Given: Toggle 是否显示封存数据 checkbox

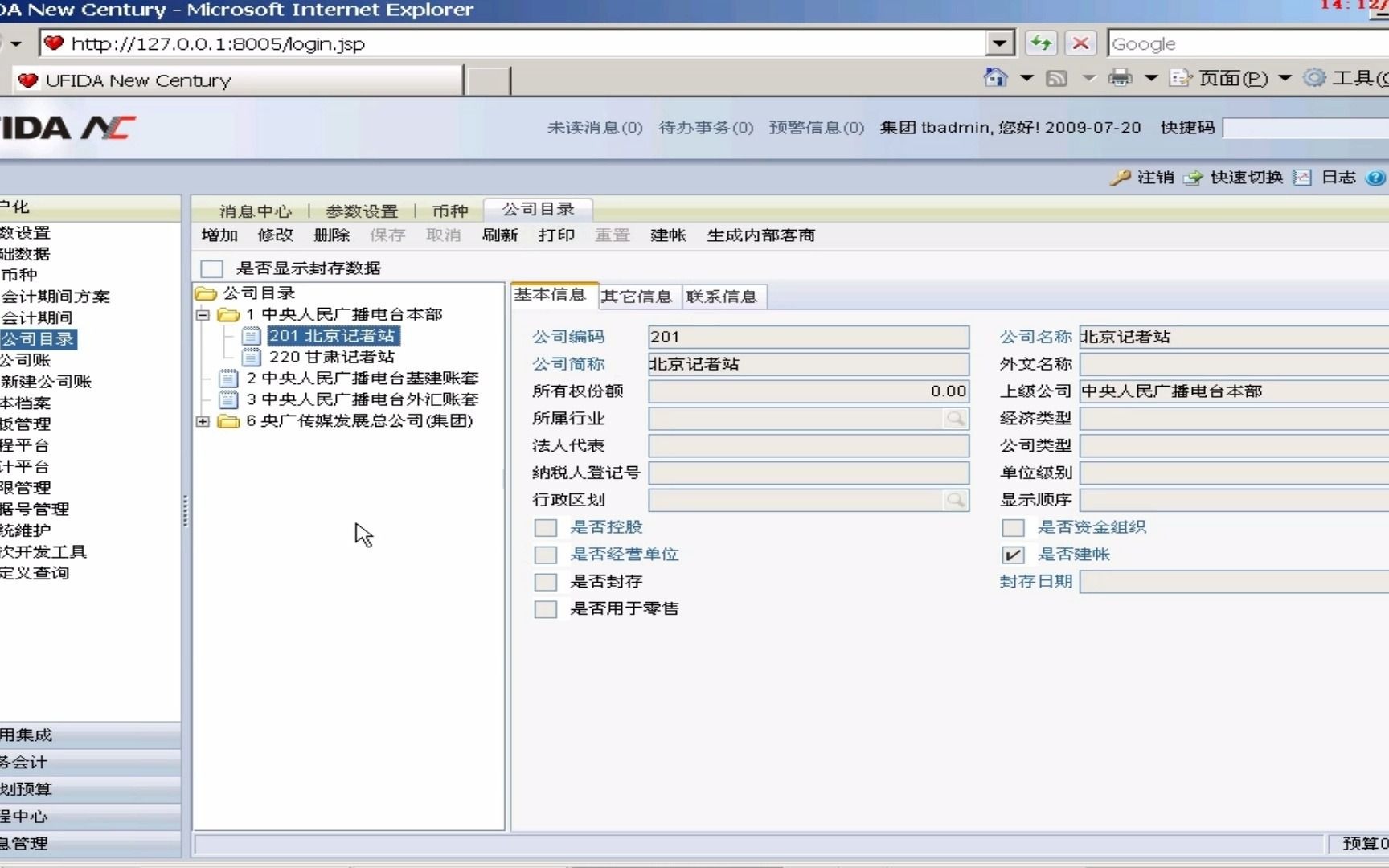Looking at the screenshot, I should [x=211, y=268].
